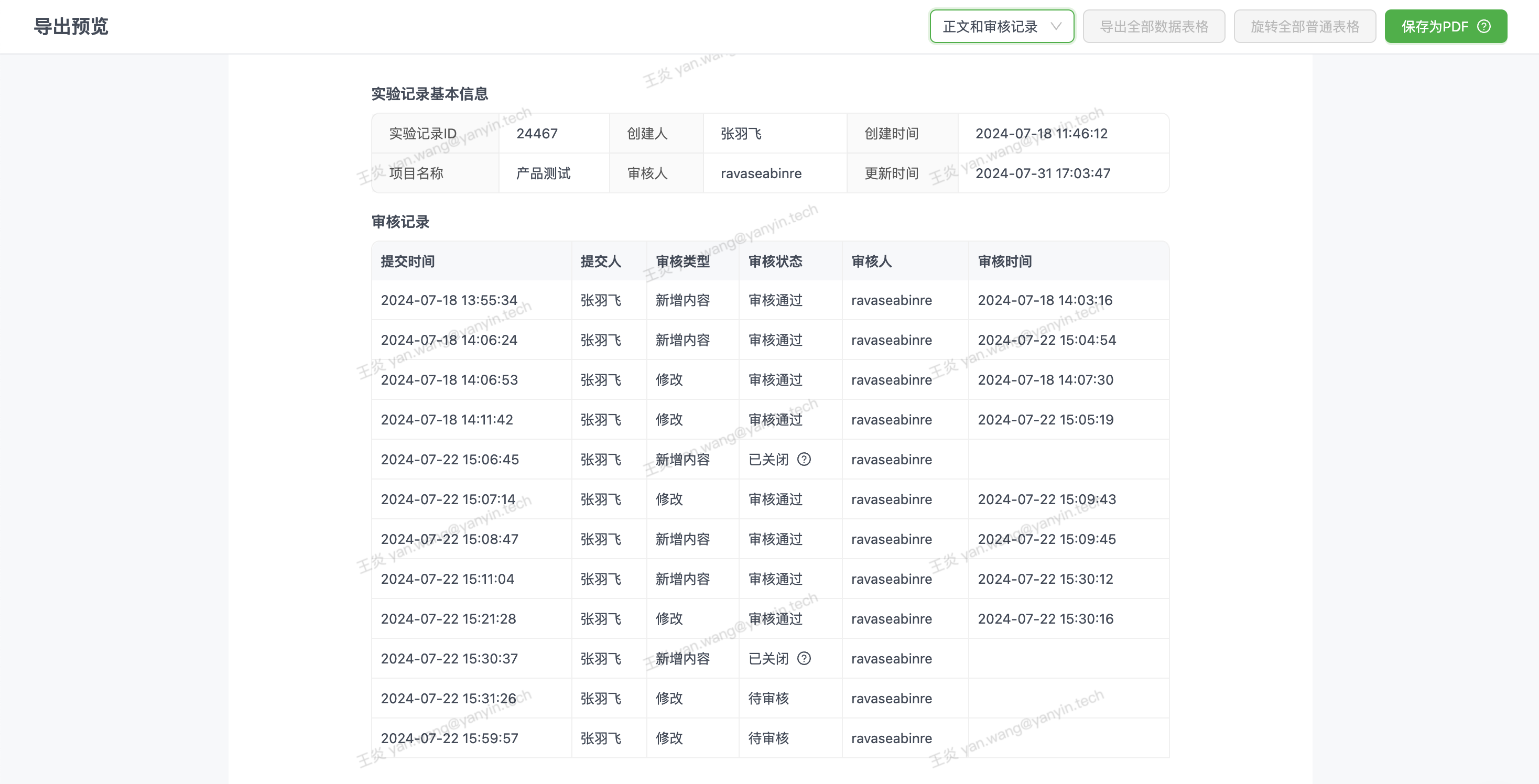Click 待审核 status in 15:59:57 row

tap(768, 738)
